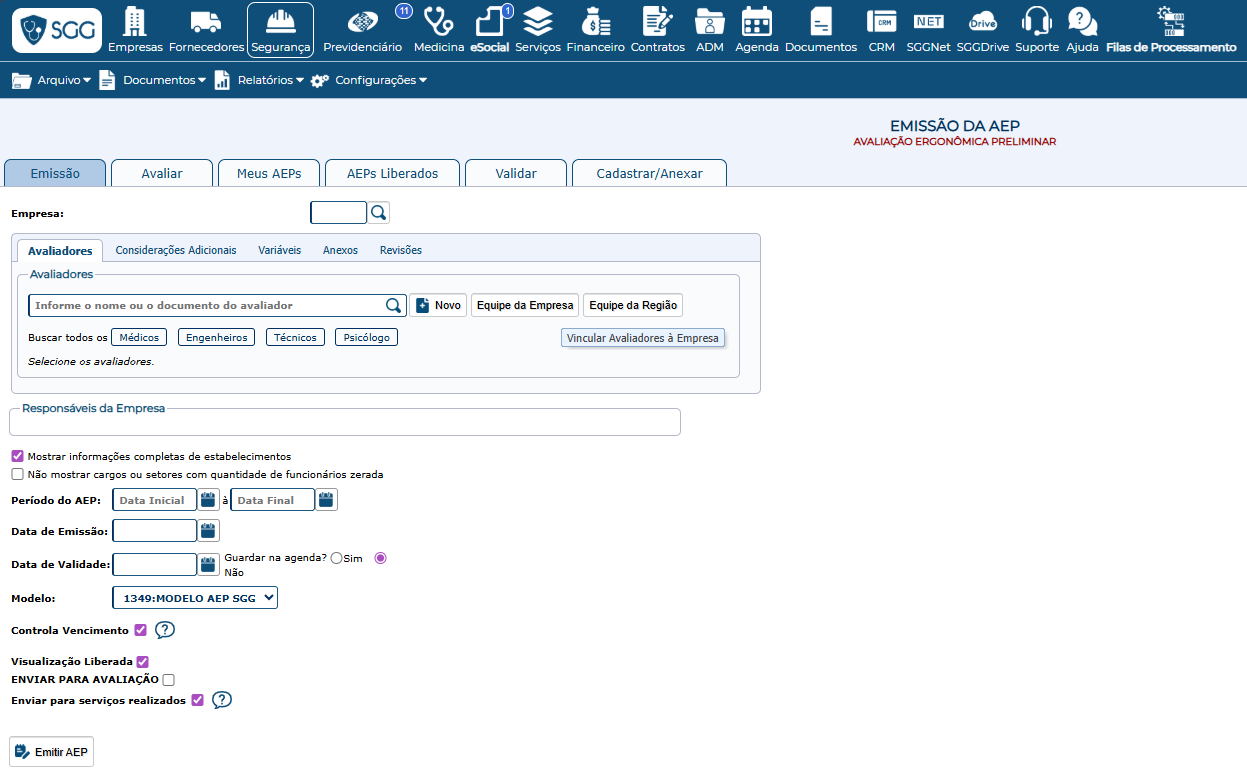Select Sim for Guardar na agenda
This screenshot has width=1247, height=775.
click(x=336, y=558)
